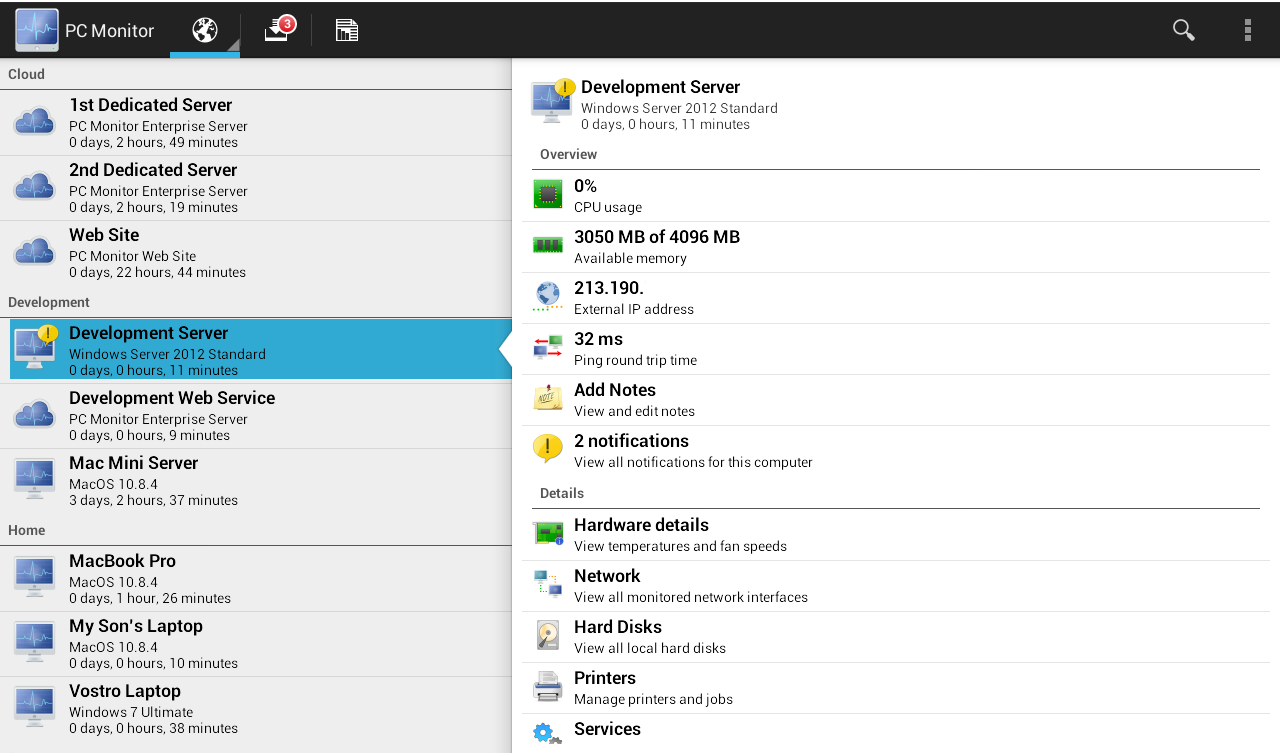1280x753 pixels.
Task: Click the Hardware details board icon
Action: (548, 533)
